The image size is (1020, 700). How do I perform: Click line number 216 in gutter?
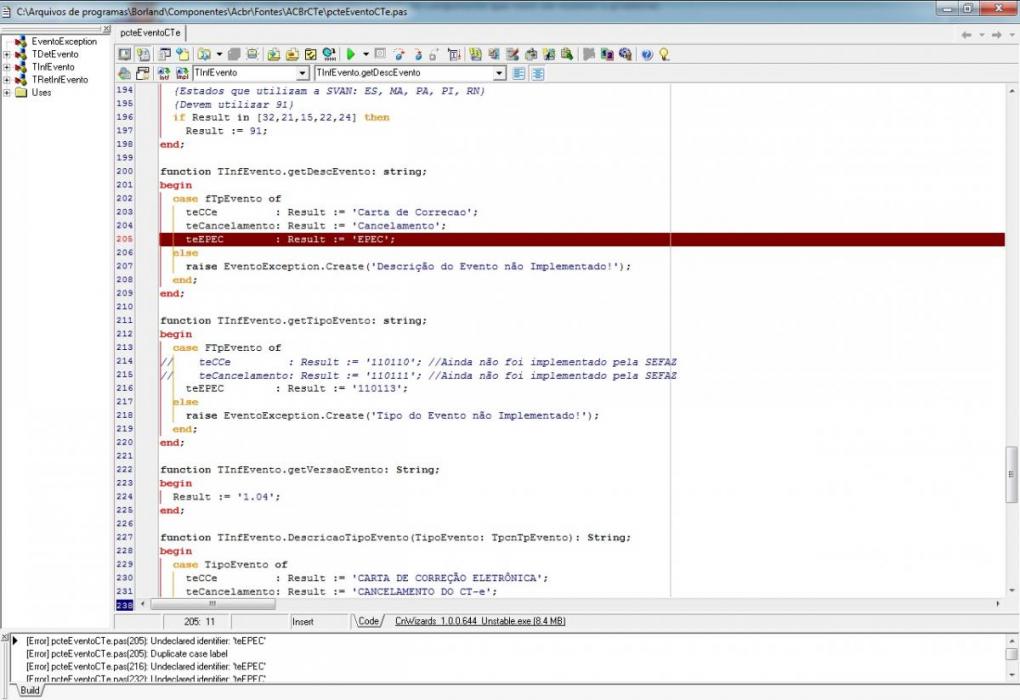click(124, 388)
